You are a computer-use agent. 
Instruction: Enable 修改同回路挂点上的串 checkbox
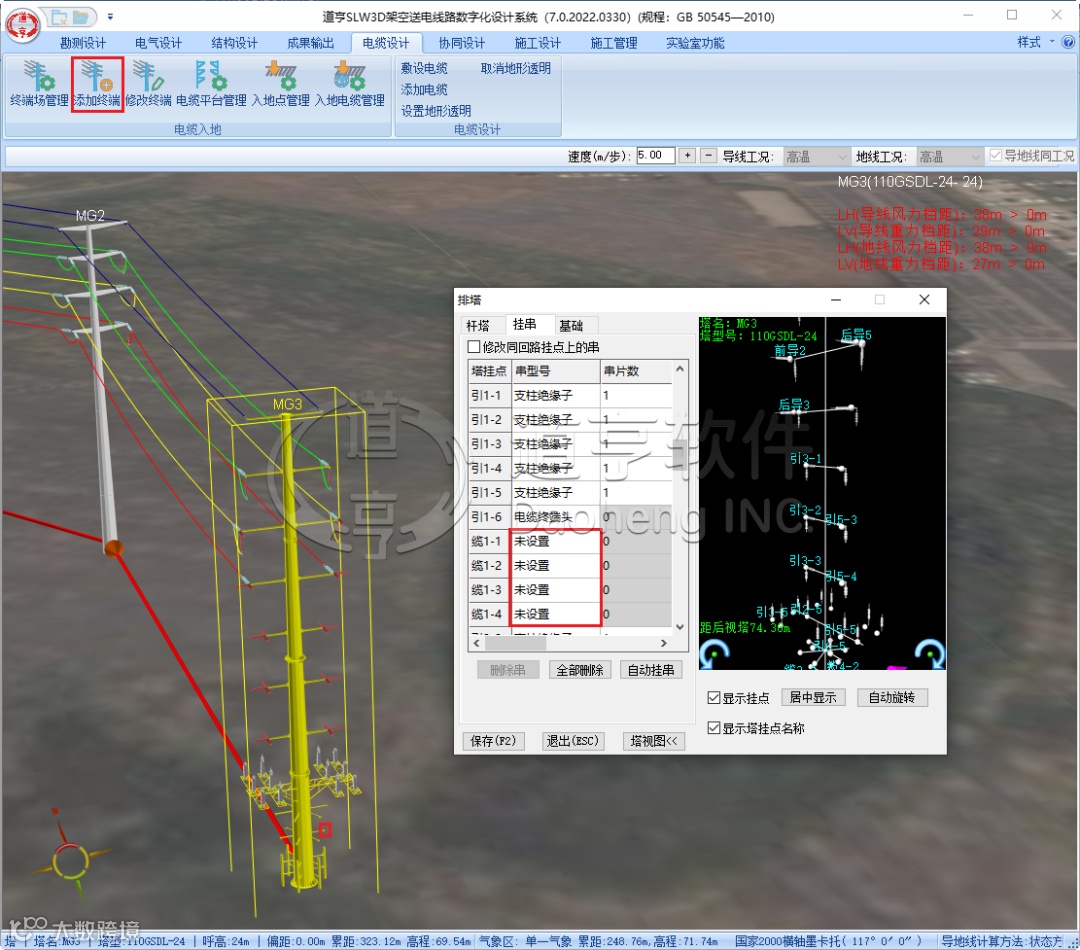pos(475,347)
